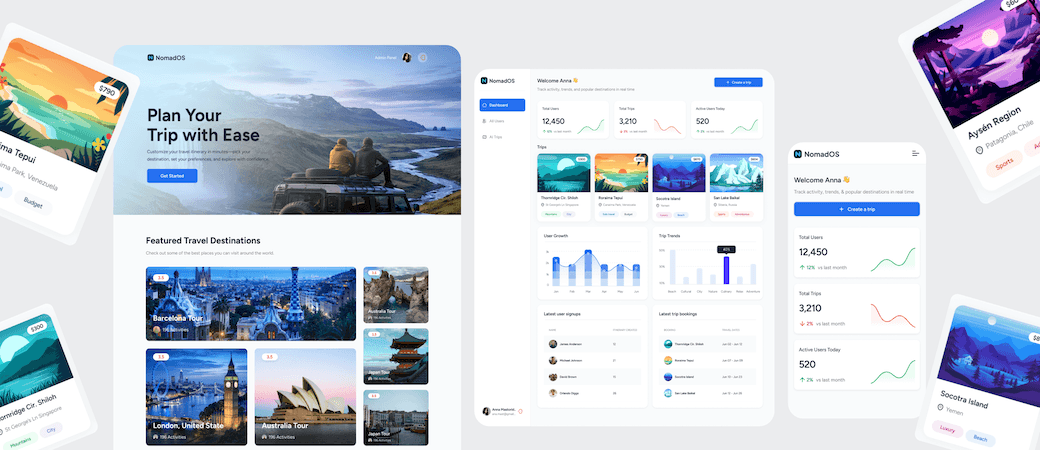This screenshot has height=450, width=1040.
Task: Click Michael Johnson's avatar in latest signups
Action: [x=552, y=360]
